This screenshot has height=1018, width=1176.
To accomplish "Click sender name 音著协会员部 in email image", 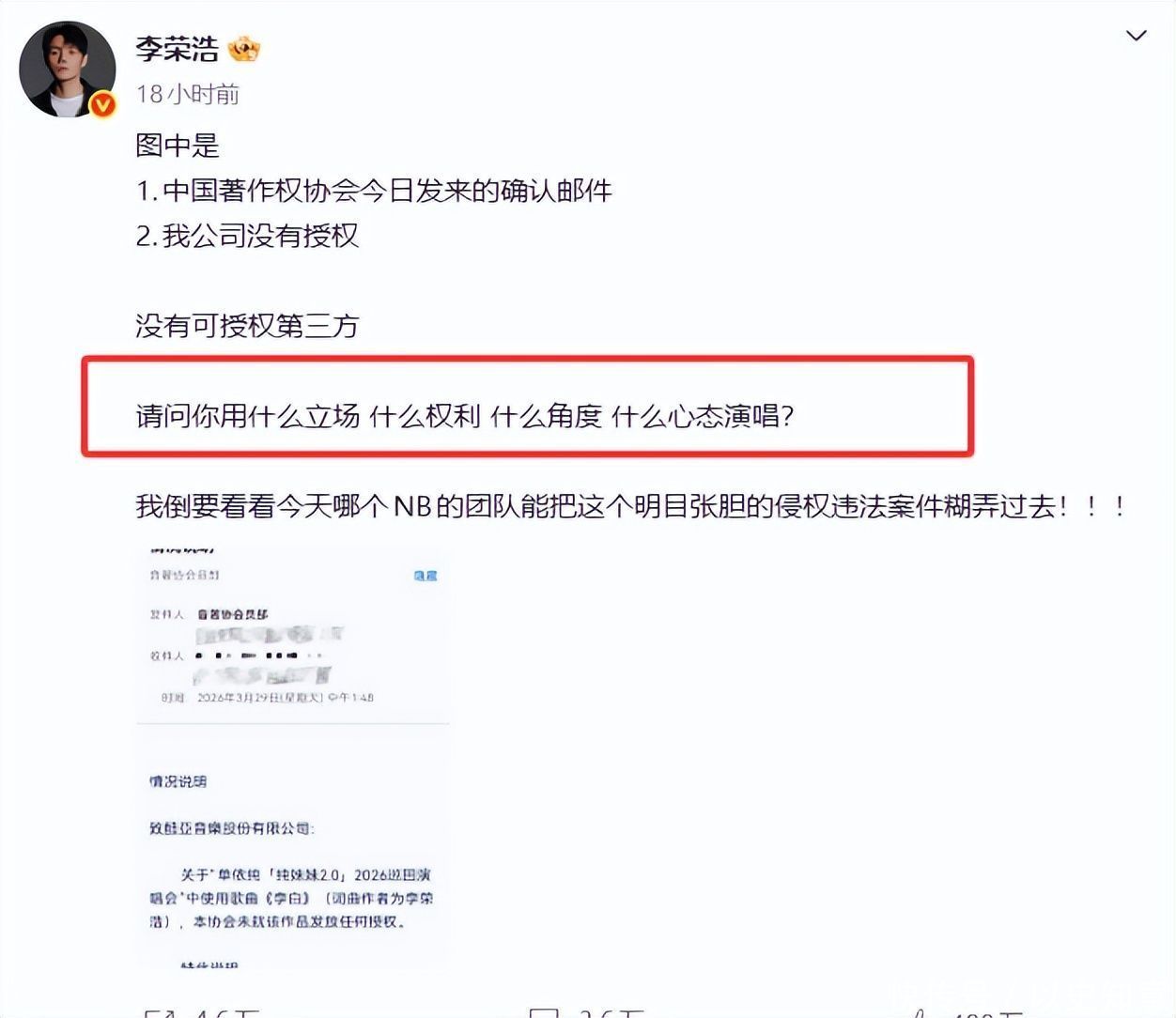I will [x=233, y=614].
